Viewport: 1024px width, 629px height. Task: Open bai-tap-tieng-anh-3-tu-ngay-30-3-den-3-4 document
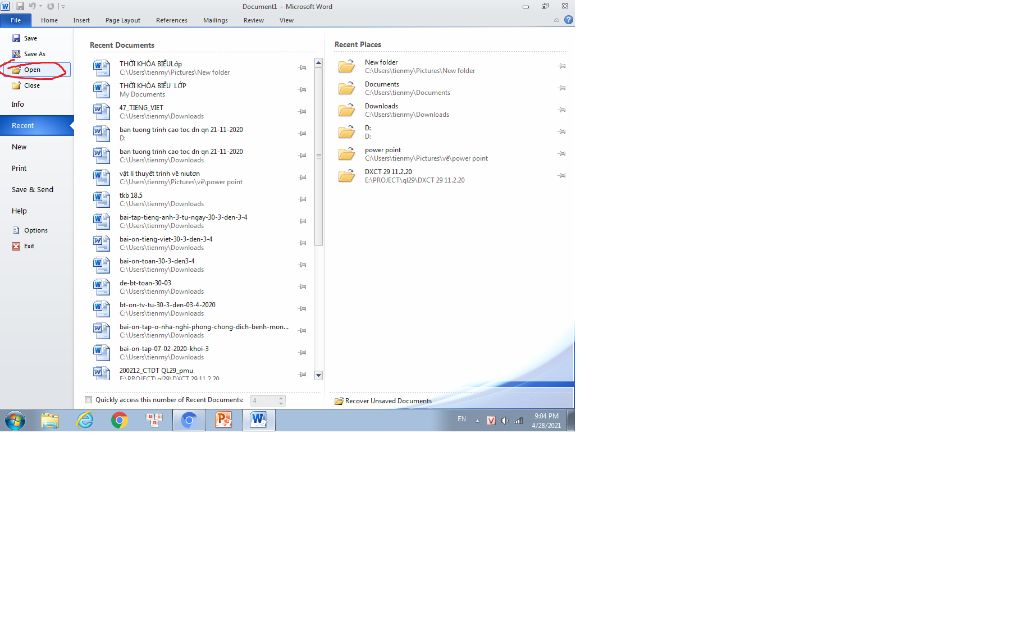200,221
